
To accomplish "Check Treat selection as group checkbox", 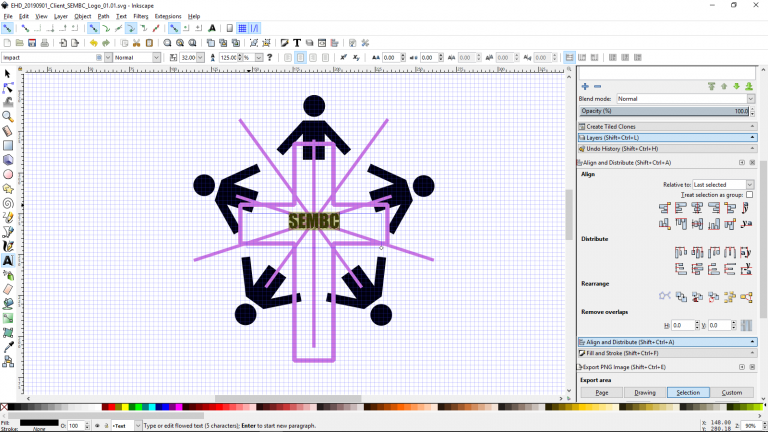I will 749,195.
